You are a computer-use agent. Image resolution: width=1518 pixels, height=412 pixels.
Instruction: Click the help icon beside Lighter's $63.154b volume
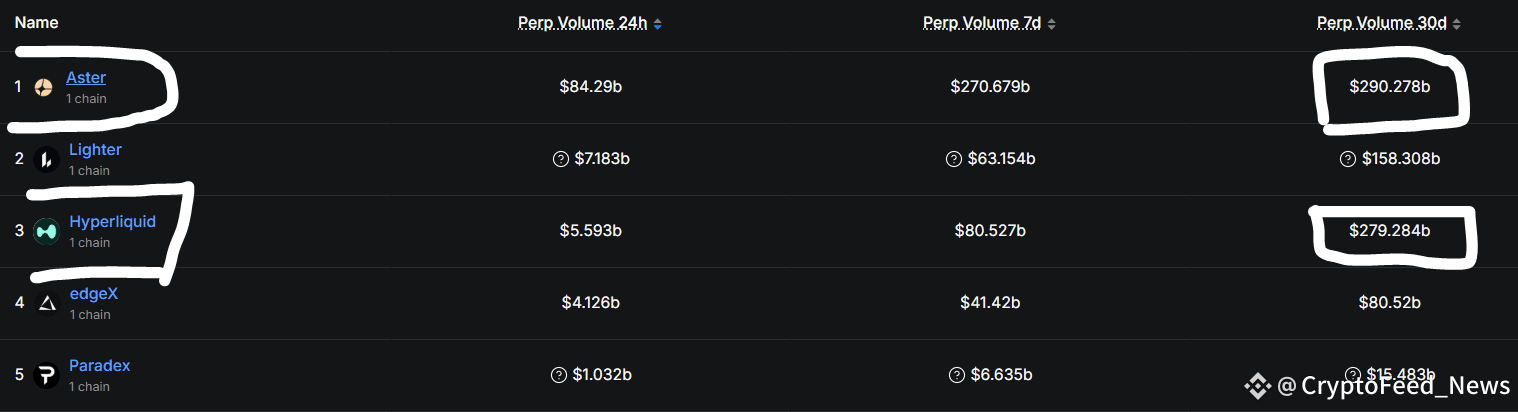point(953,159)
